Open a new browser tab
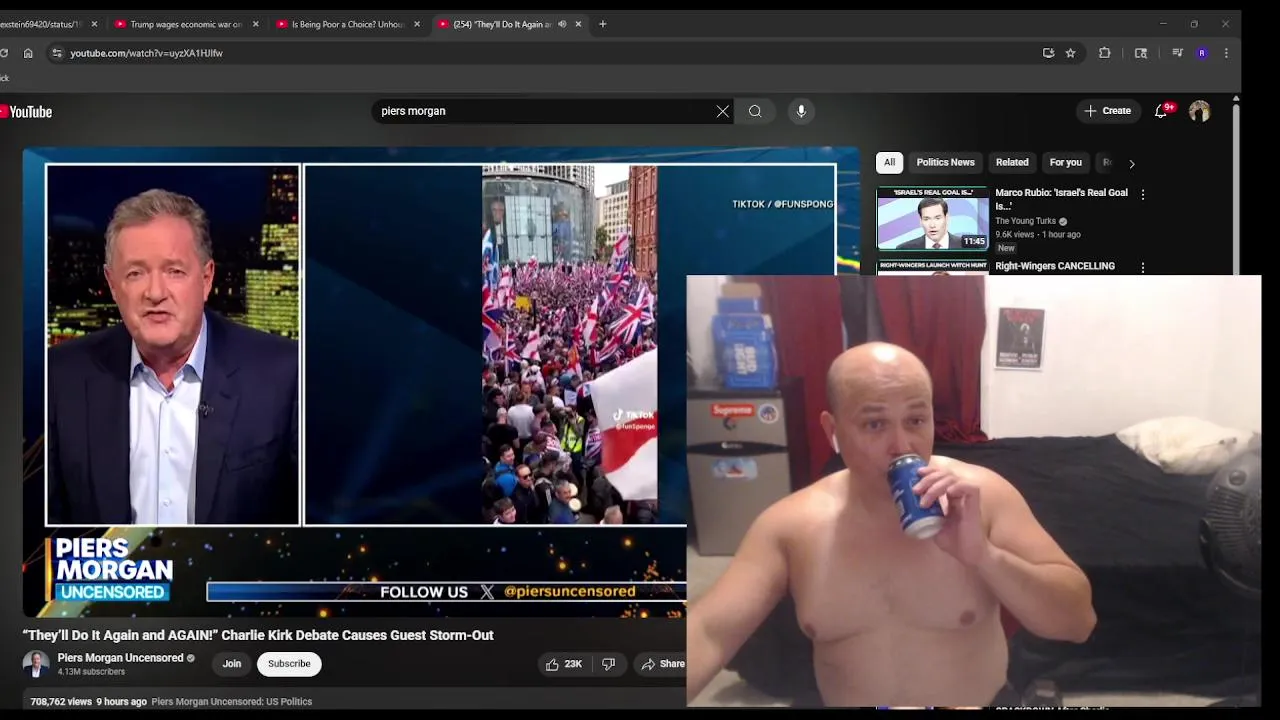This screenshot has width=1280, height=720. click(x=602, y=24)
